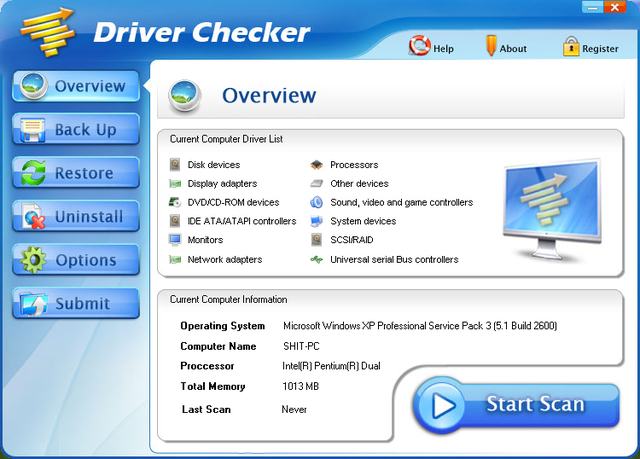The width and height of the screenshot is (640, 459).
Task: Click the play arrow on Start Scan
Action: 443,405
